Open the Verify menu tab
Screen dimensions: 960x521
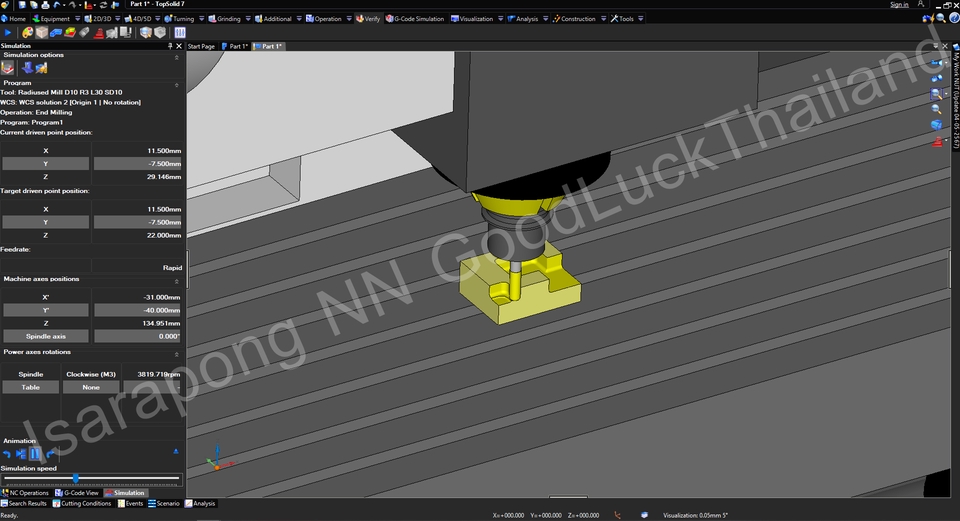click(x=368, y=19)
